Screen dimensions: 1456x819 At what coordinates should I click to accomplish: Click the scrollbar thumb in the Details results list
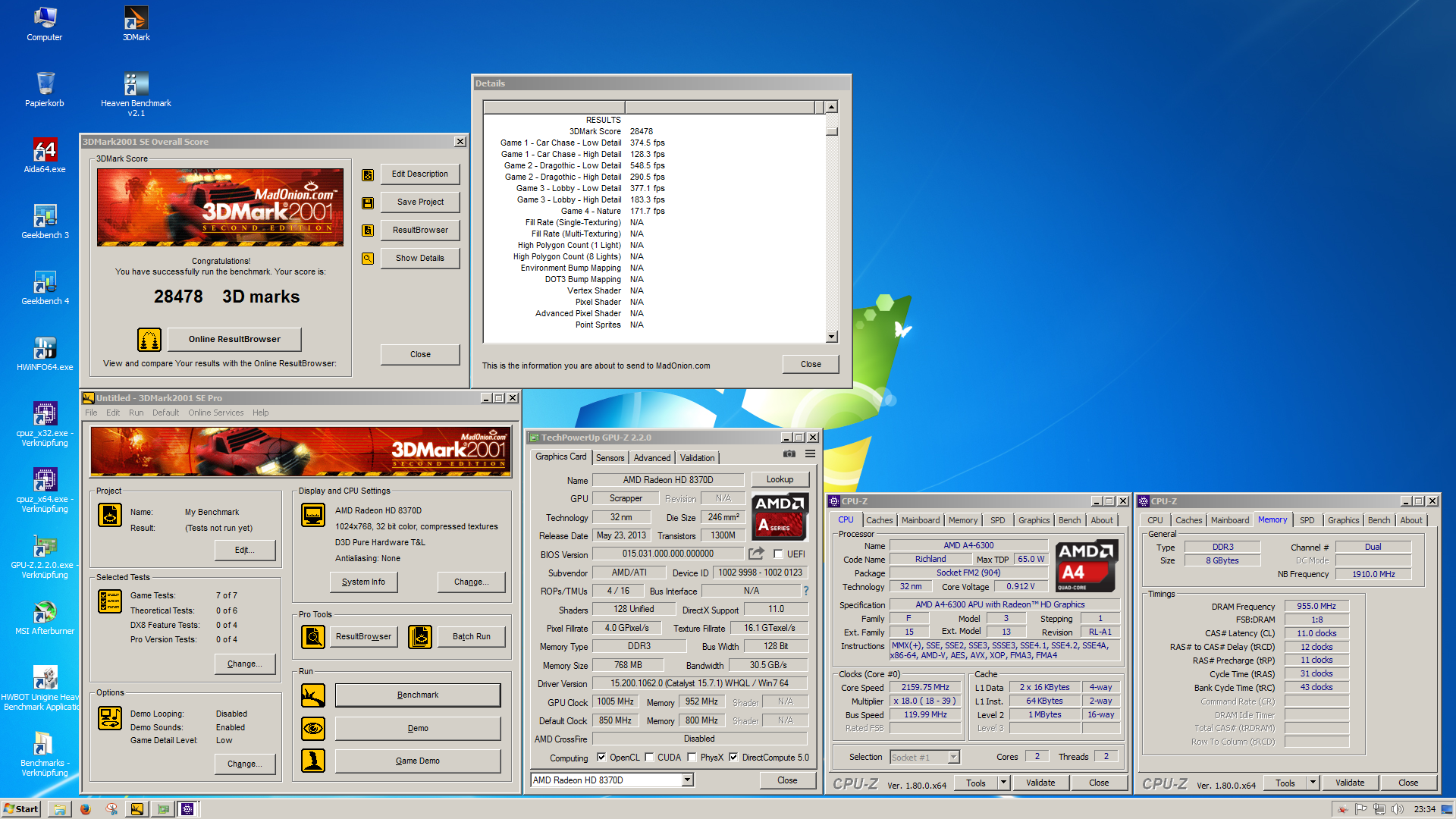point(832,131)
